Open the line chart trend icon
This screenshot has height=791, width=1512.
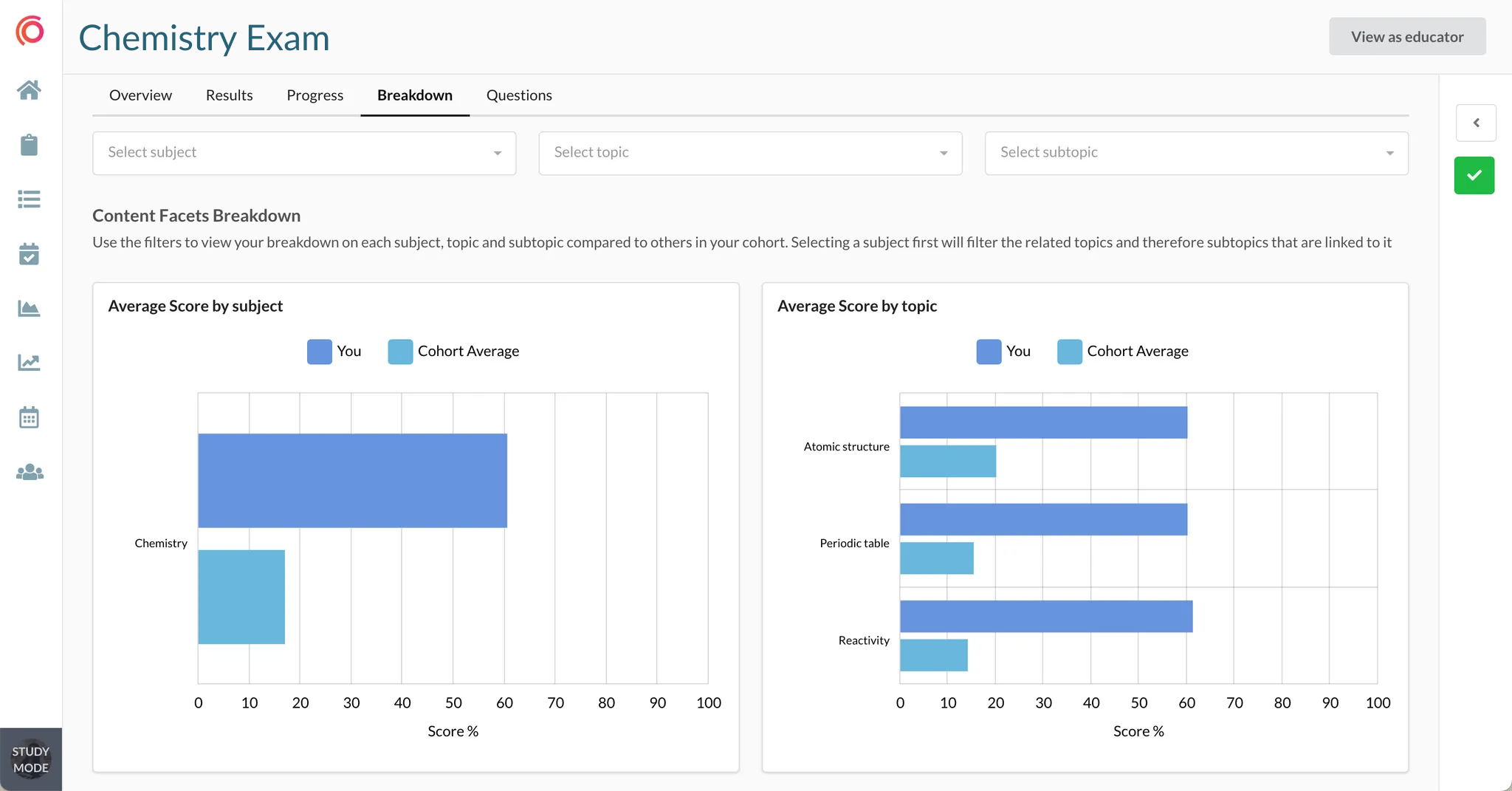[x=29, y=363]
